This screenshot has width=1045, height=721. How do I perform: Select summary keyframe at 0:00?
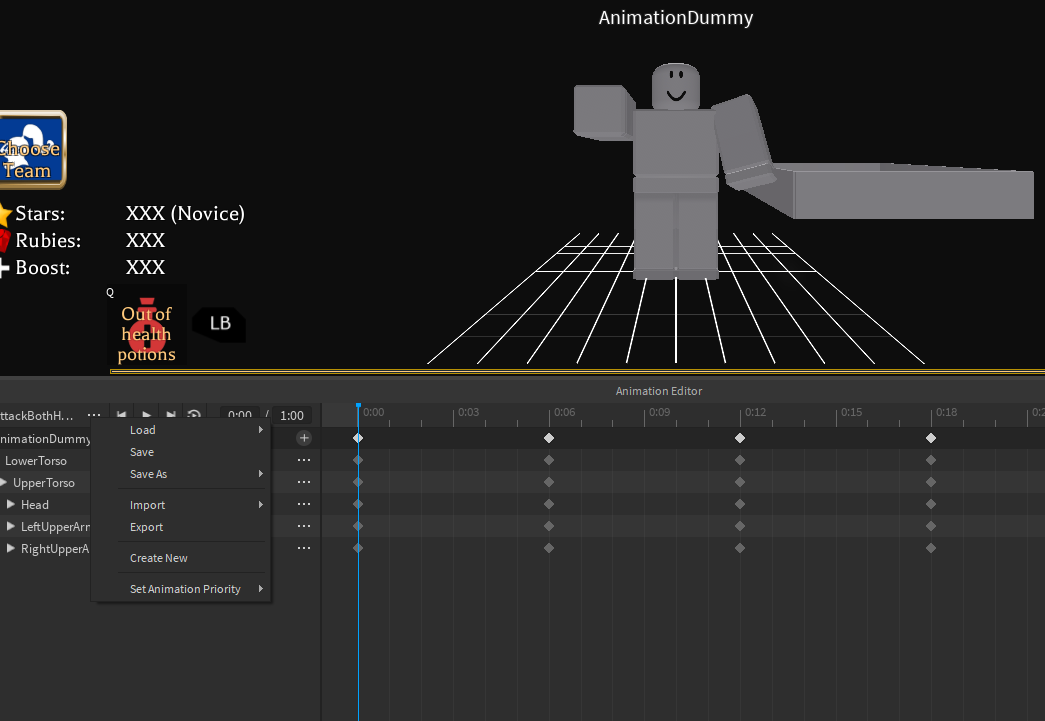pyautogui.click(x=358, y=438)
